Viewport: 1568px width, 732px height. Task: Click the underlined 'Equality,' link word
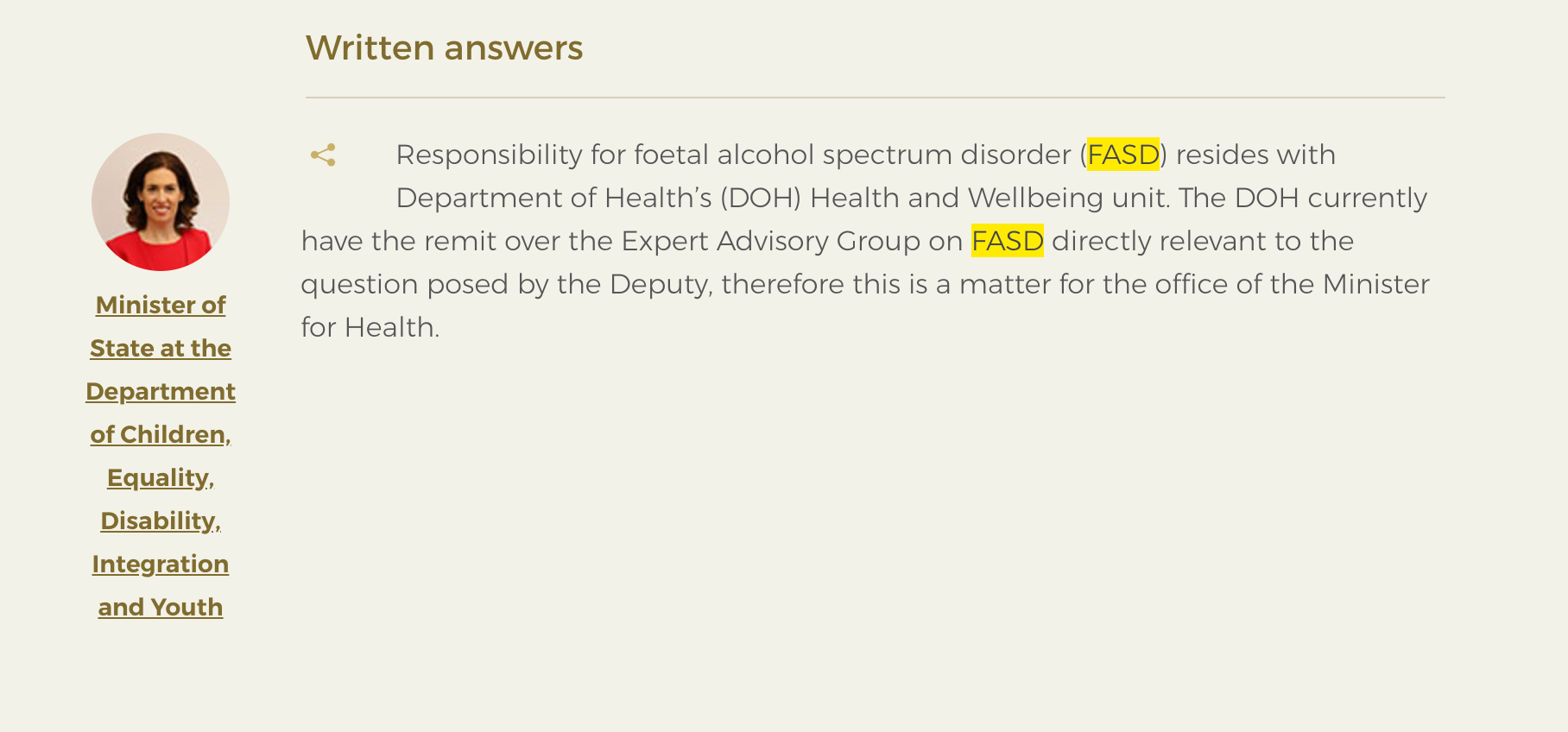click(x=161, y=477)
